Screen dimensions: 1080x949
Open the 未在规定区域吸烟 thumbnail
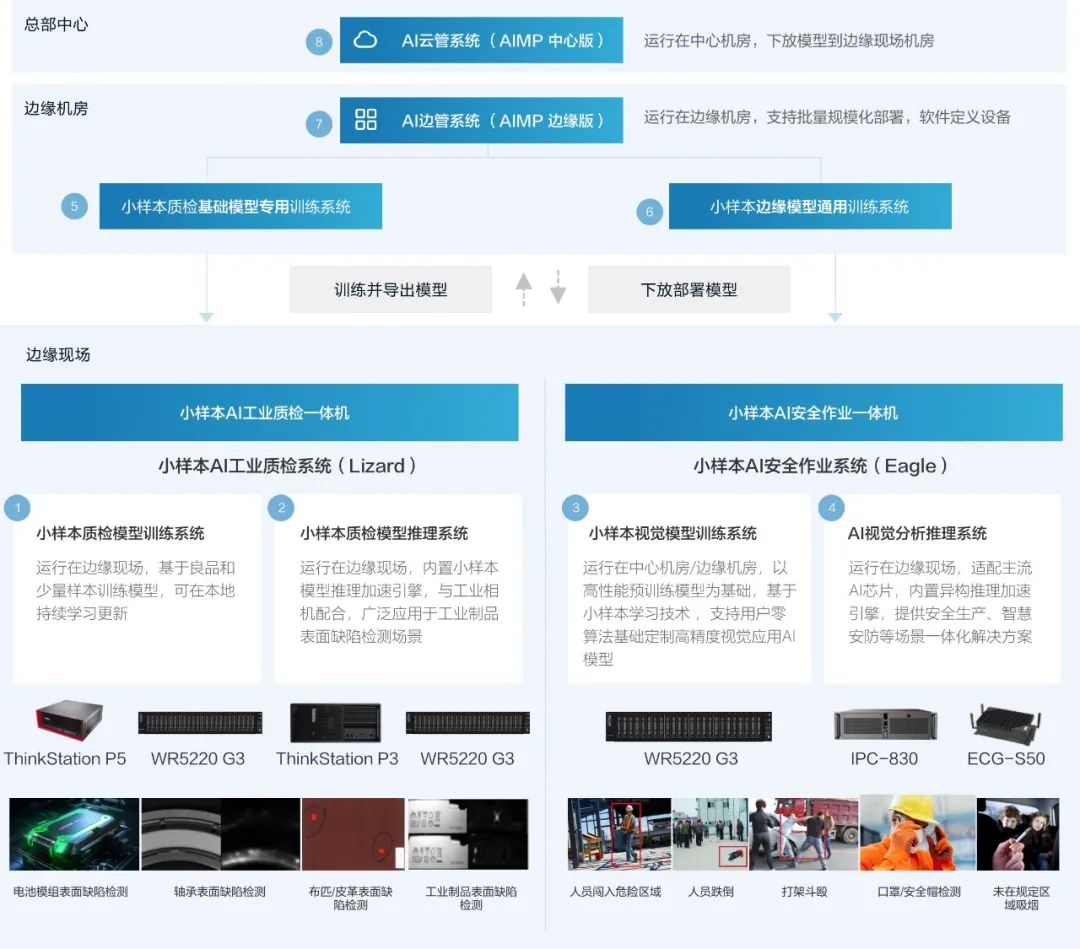1018,834
